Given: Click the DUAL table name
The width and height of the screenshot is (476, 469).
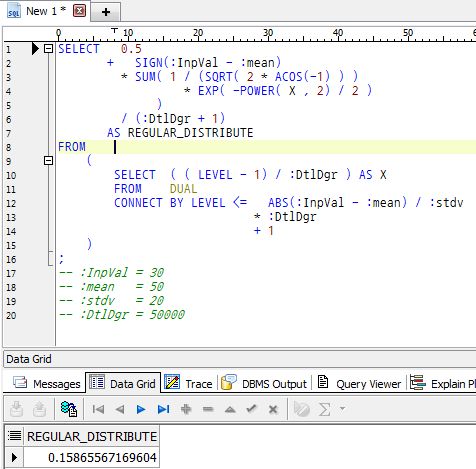Looking at the screenshot, I should click(183, 189).
